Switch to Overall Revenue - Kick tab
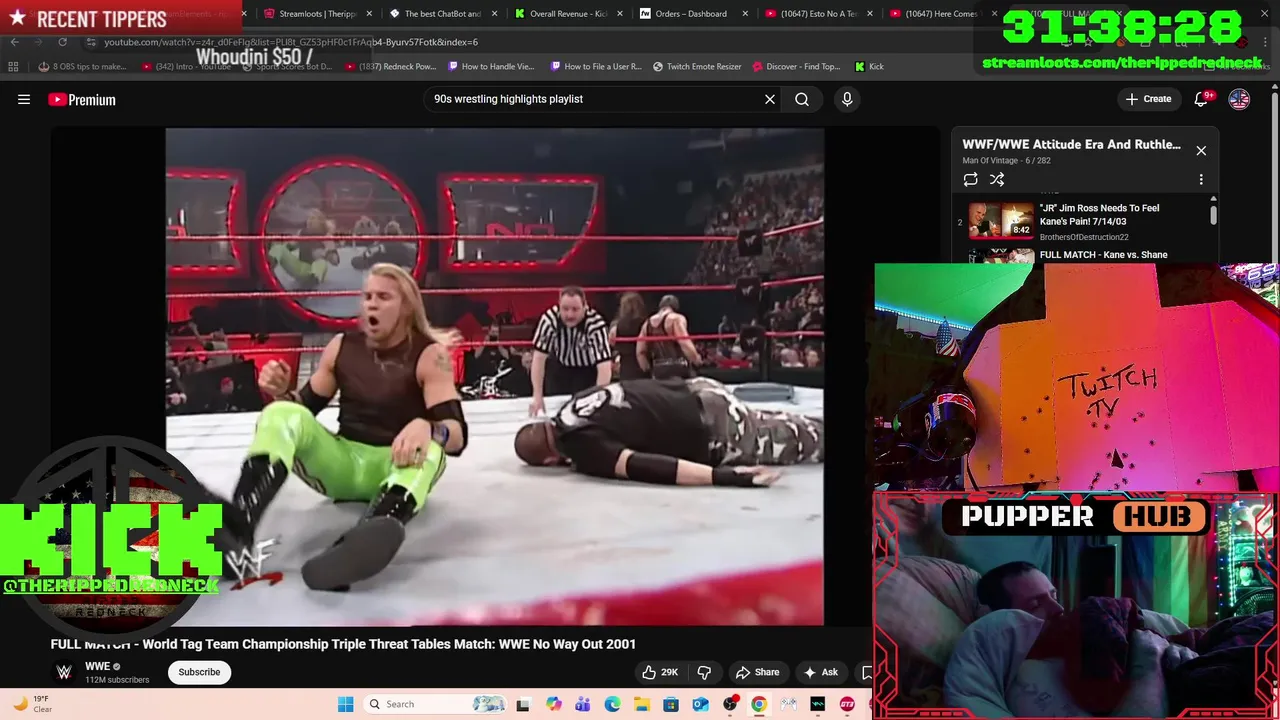 point(568,14)
